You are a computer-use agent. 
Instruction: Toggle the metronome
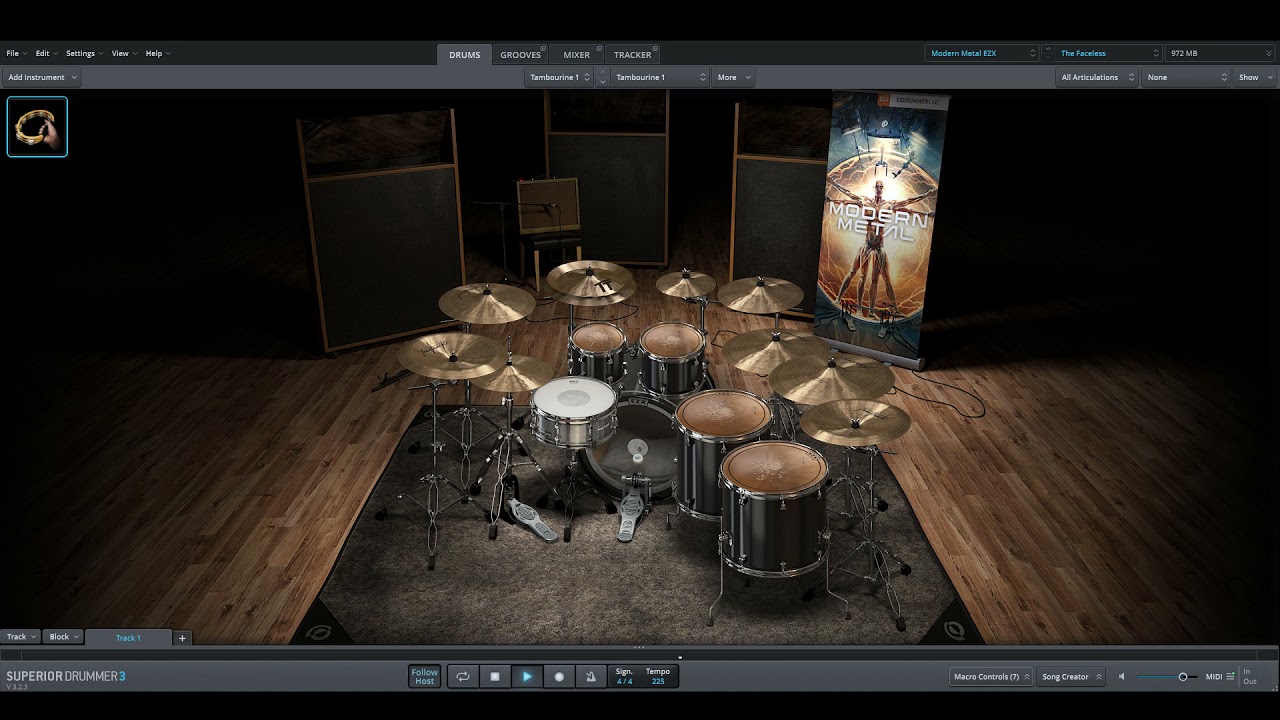pos(591,677)
